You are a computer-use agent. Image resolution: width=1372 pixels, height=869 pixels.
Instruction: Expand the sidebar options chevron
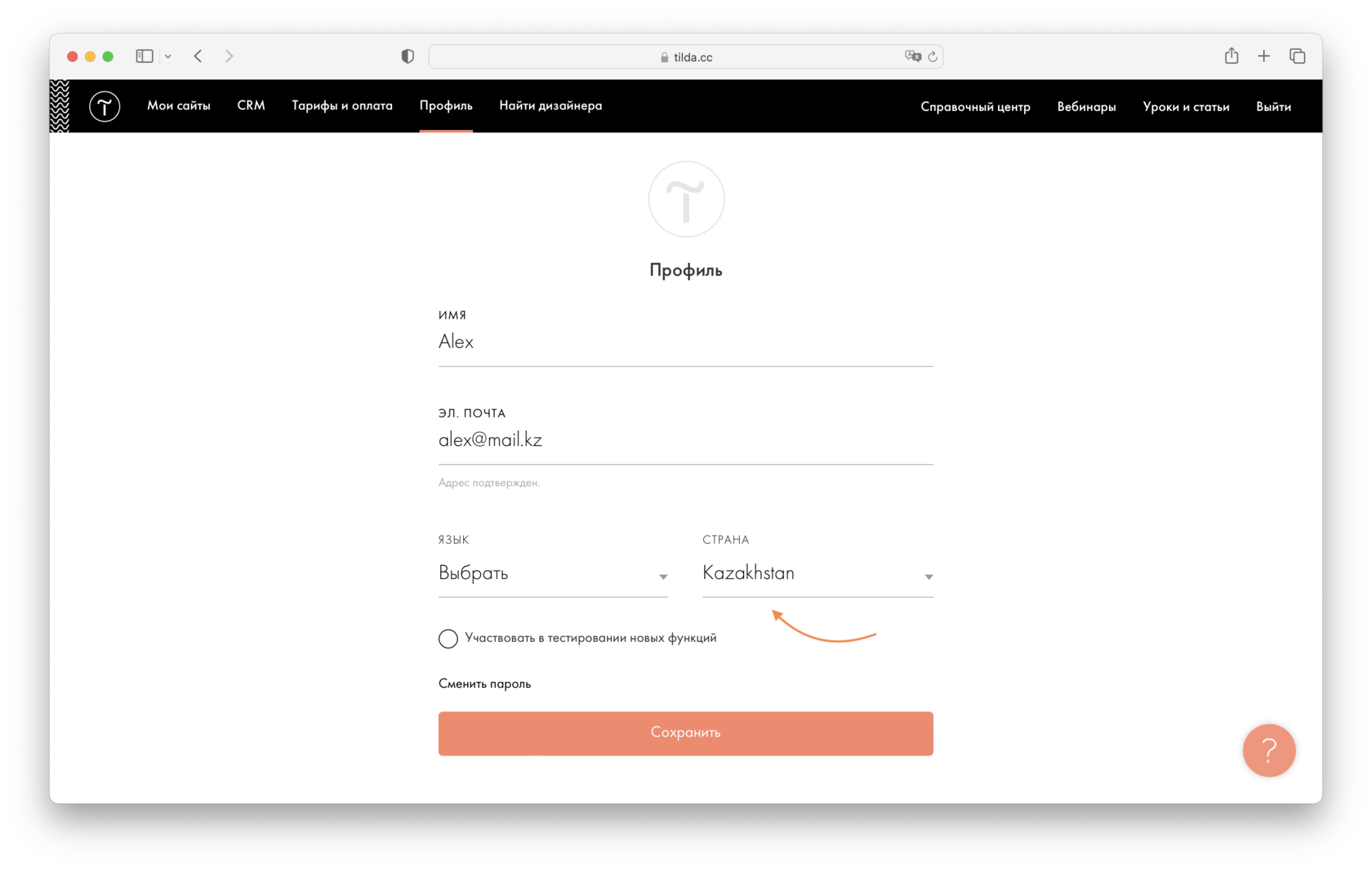point(168,56)
